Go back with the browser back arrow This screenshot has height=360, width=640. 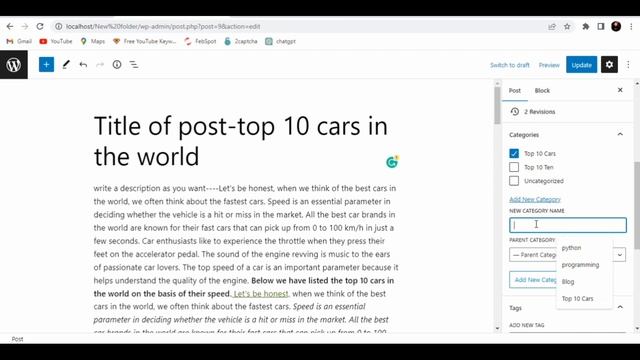10,27
